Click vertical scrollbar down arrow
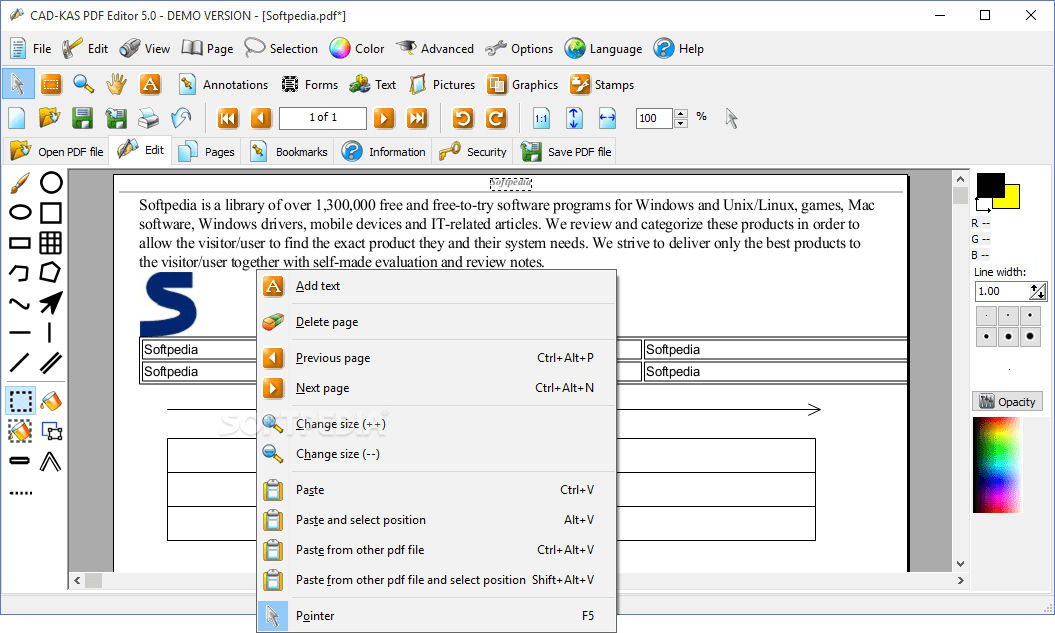The image size is (1055, 633). tap(960, 564)
